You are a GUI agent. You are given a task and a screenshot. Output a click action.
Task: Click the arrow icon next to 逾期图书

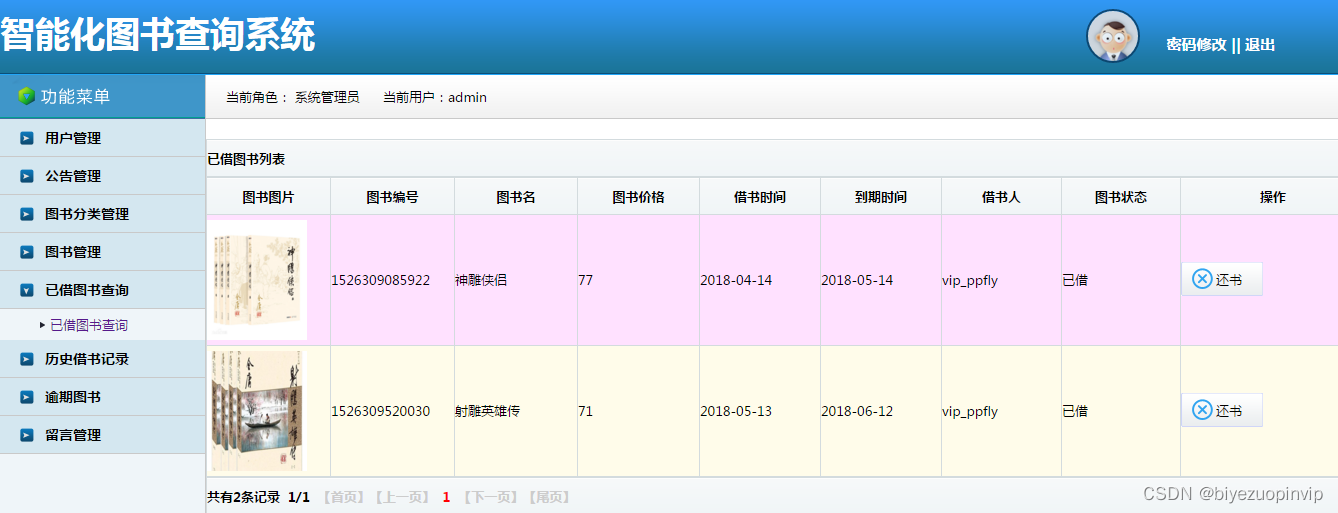(27, 397)
